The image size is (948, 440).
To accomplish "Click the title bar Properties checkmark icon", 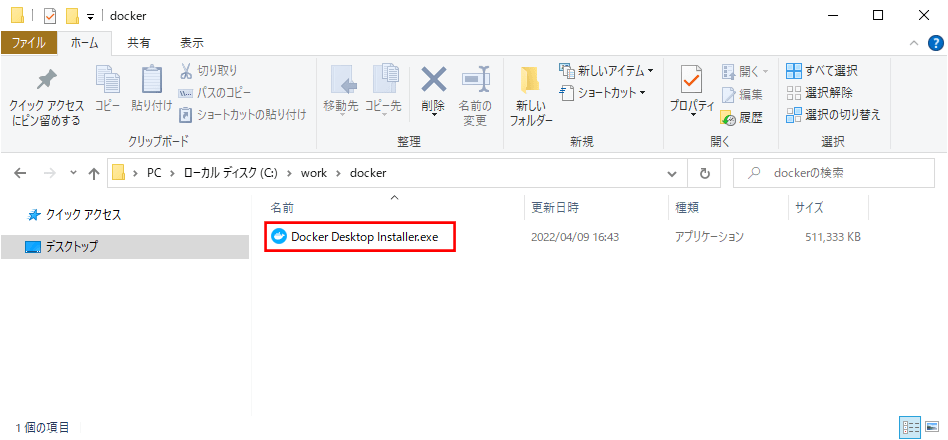I will pyautogui.click(x=50, y=16).
